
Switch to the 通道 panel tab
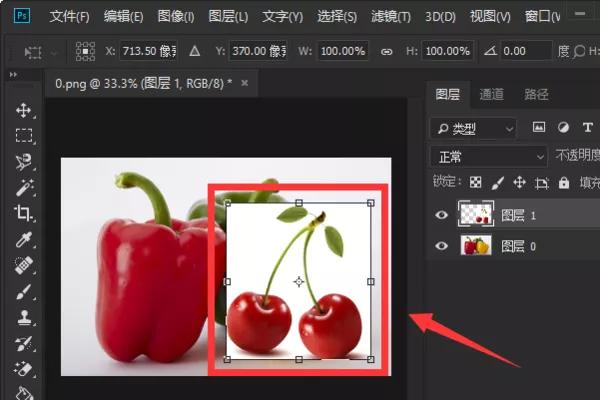[492, 94]
